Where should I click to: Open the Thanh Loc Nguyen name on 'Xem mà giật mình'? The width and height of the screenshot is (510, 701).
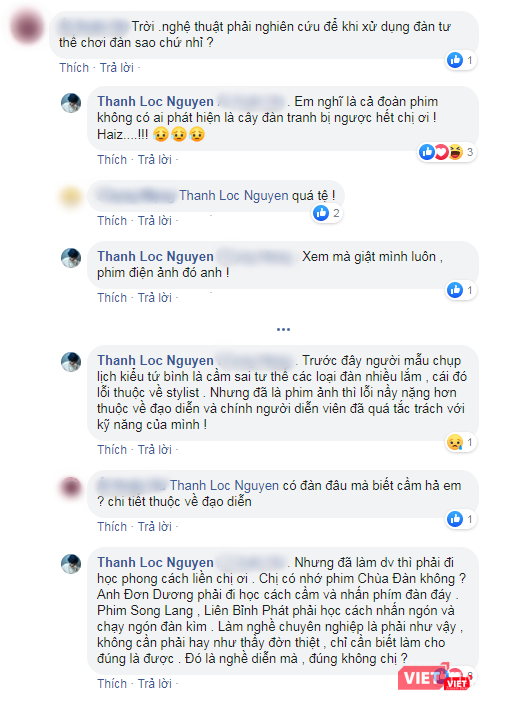156,257
